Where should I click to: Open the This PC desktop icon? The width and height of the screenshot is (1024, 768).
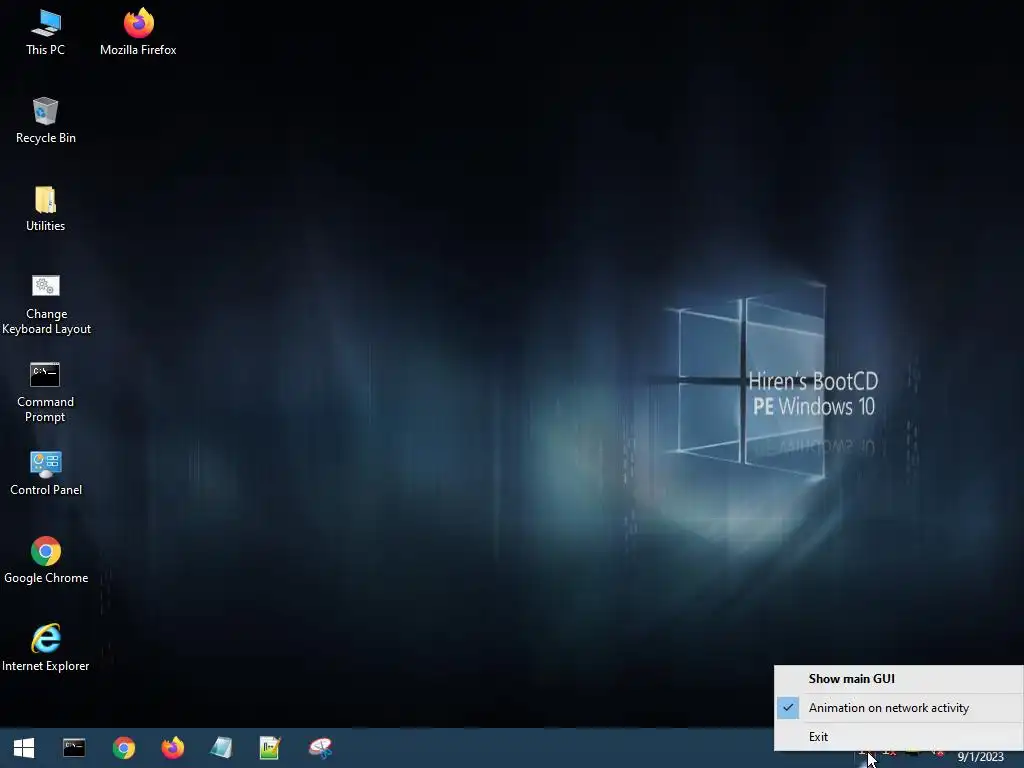point(45,33)
